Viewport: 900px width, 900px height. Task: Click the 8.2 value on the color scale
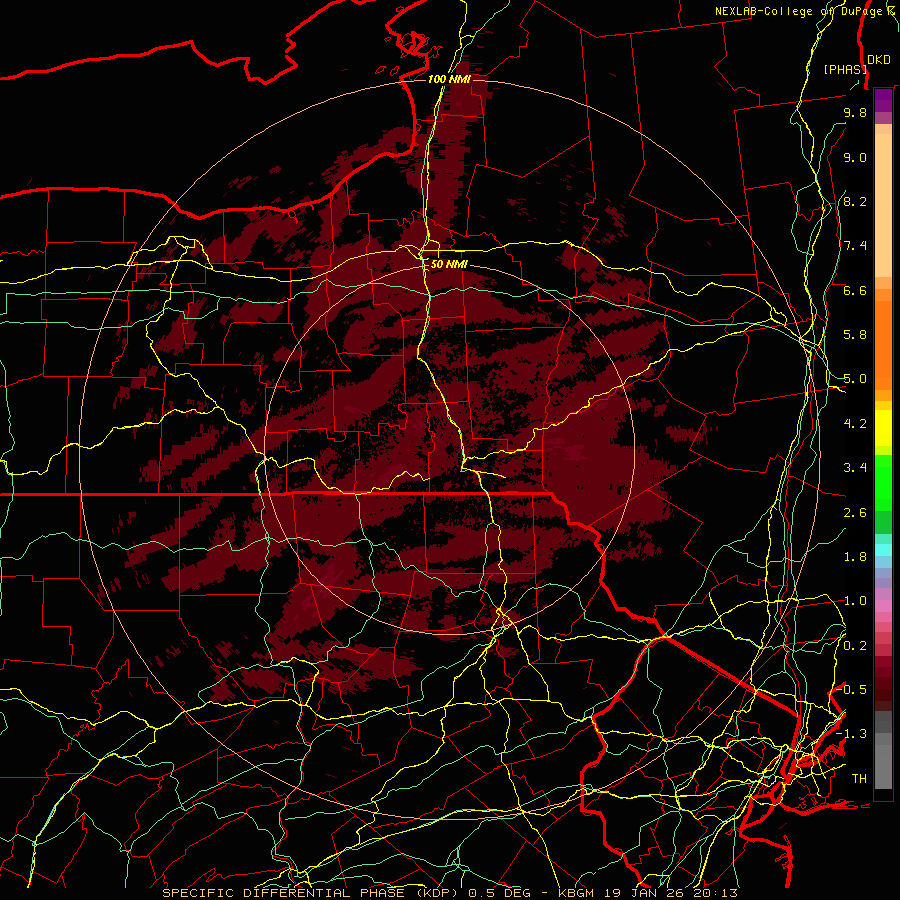pyautogui.click(x=855, y=201)
